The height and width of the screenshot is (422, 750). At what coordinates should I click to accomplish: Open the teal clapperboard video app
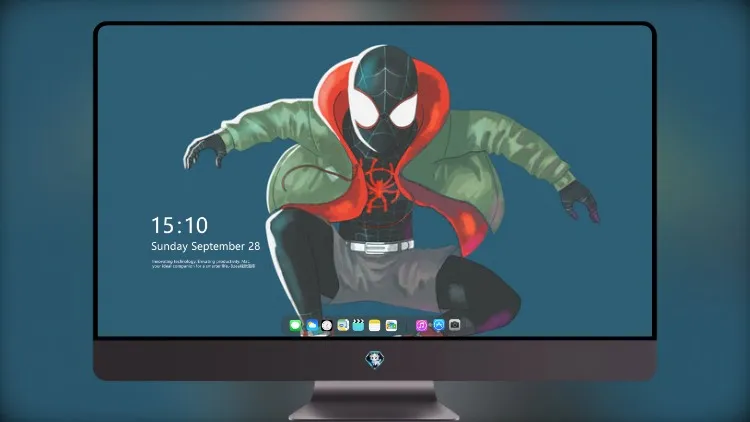pos(358,325)
